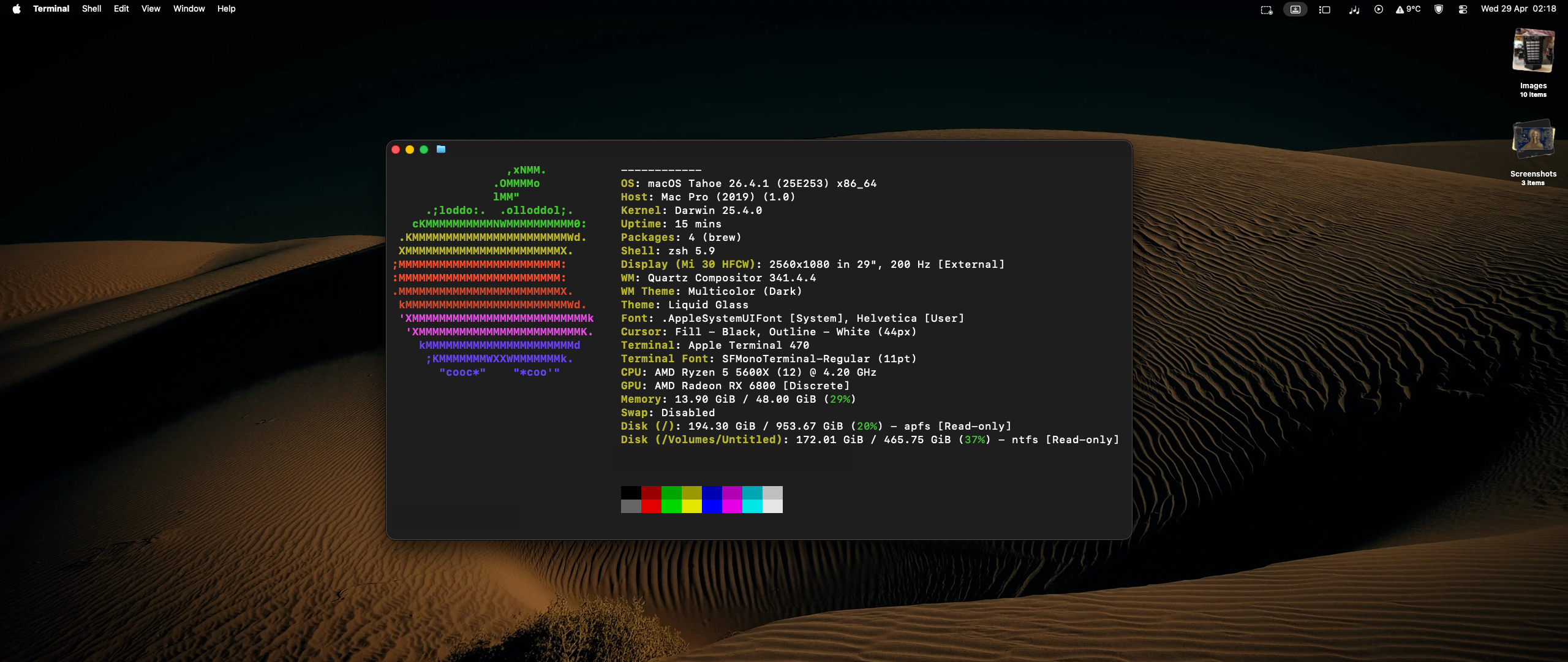Open the Stage Manager menu bar icon
The image size is (1568, 662).
pyautogui.click(x=1324, y=9)
